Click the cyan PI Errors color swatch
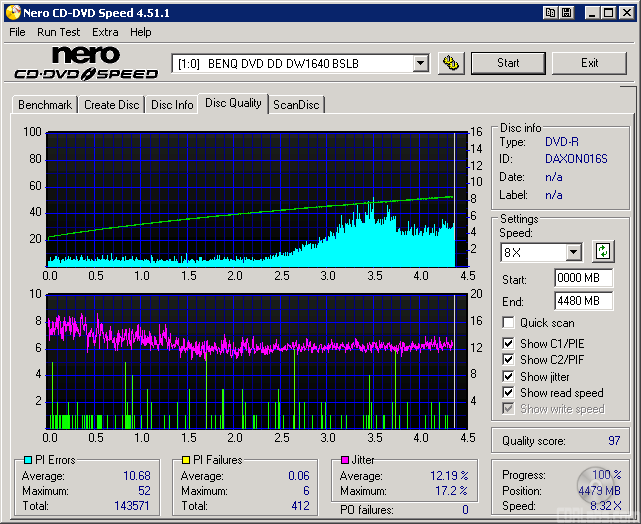This screenshot has width=641, height=524. pos(28,460)
